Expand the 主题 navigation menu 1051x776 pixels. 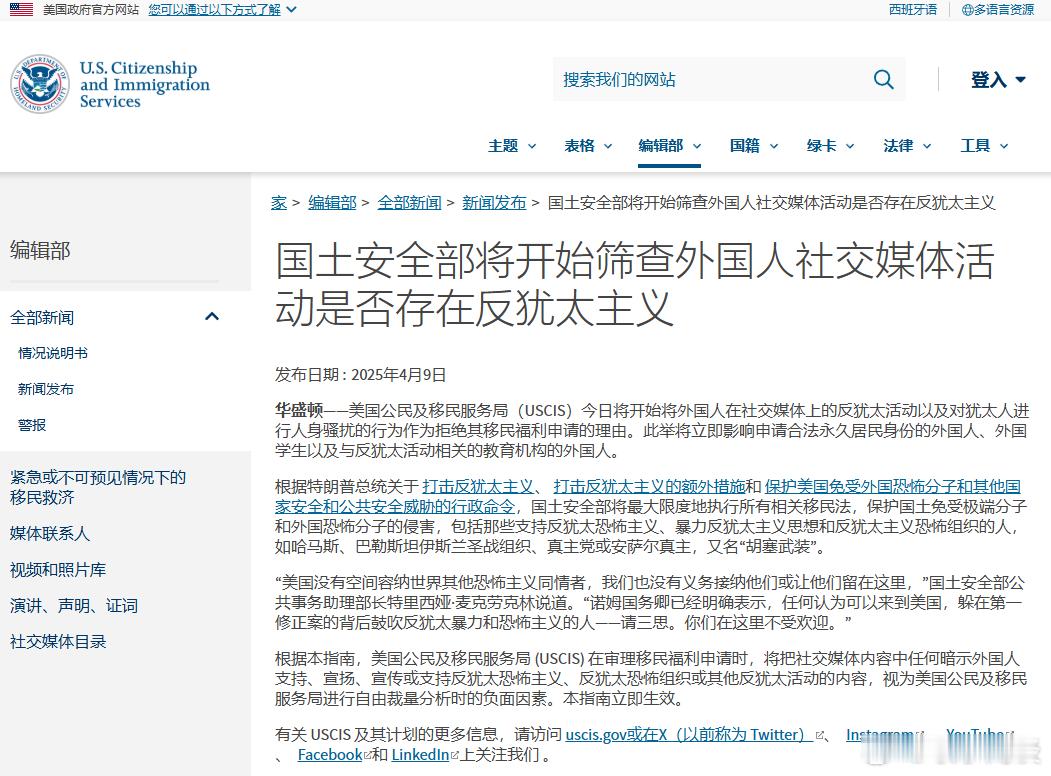512,145
